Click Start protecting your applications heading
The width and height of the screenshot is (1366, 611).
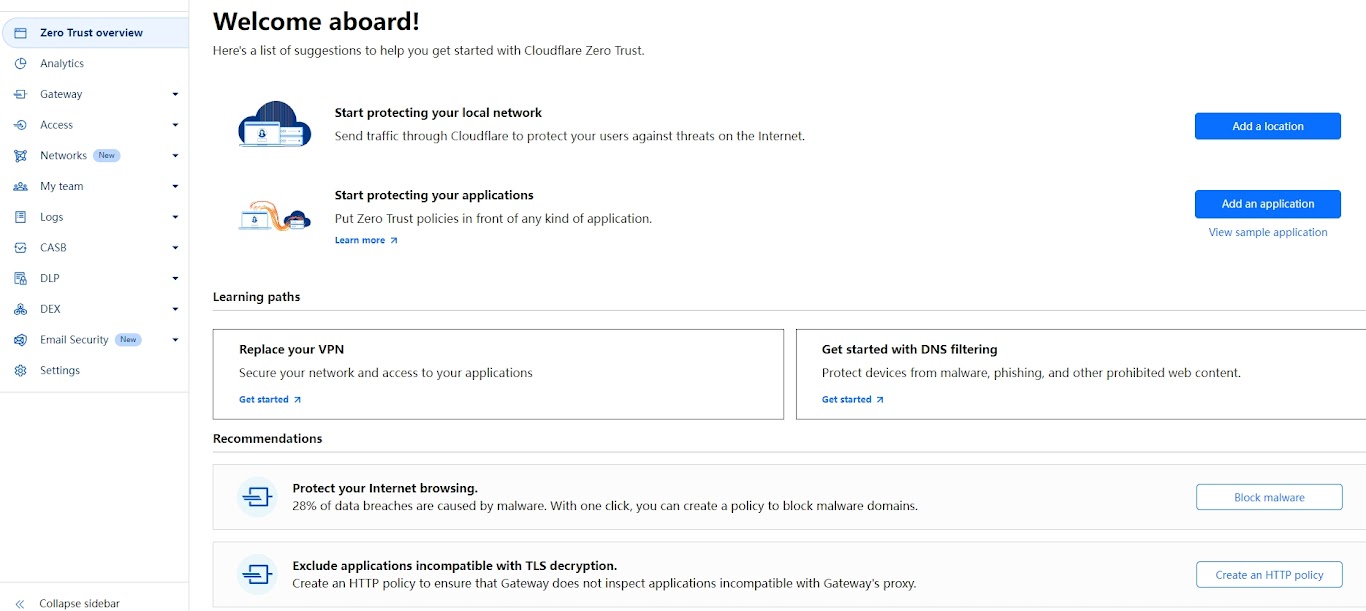(x=434, y=195)
